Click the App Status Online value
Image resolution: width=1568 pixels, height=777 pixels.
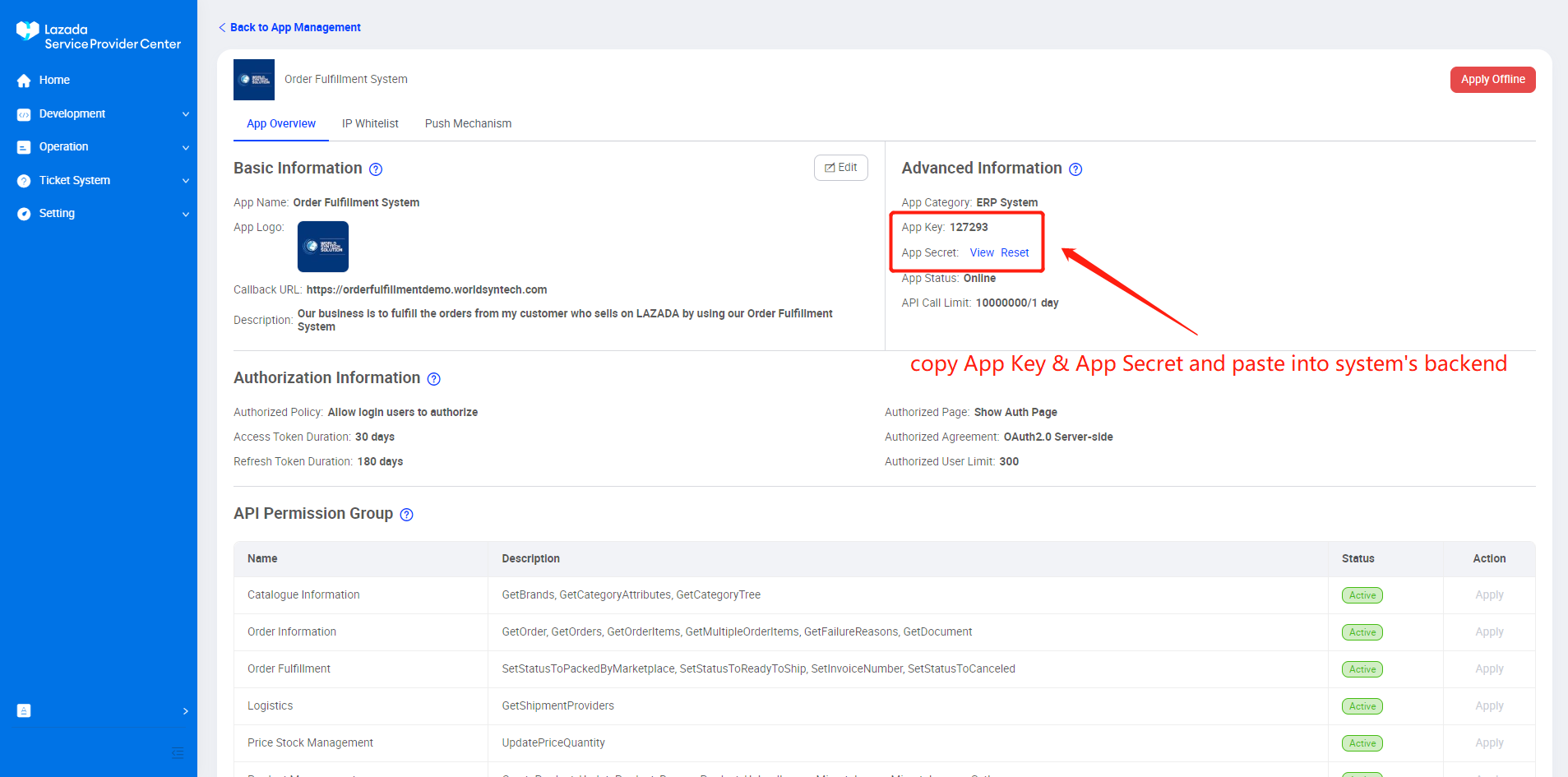979,279
